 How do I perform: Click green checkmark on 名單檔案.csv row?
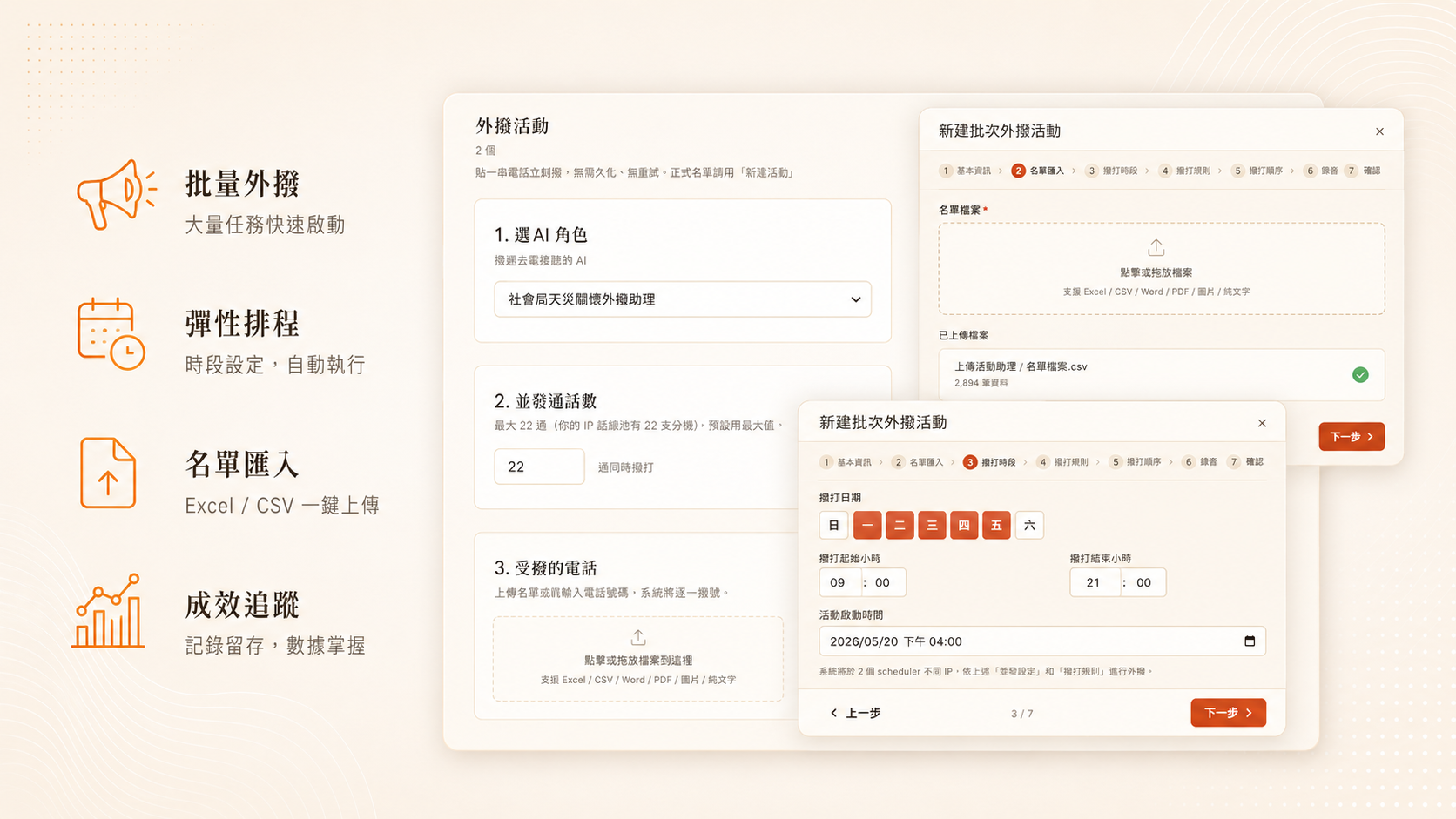point(1360,374)
